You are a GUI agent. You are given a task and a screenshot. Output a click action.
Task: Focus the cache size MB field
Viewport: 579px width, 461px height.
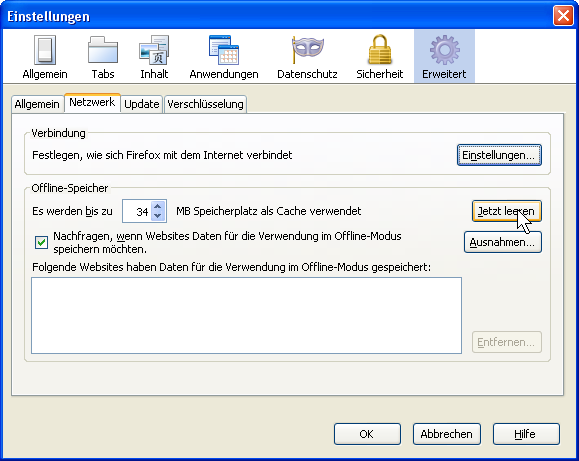click(137, 211)
